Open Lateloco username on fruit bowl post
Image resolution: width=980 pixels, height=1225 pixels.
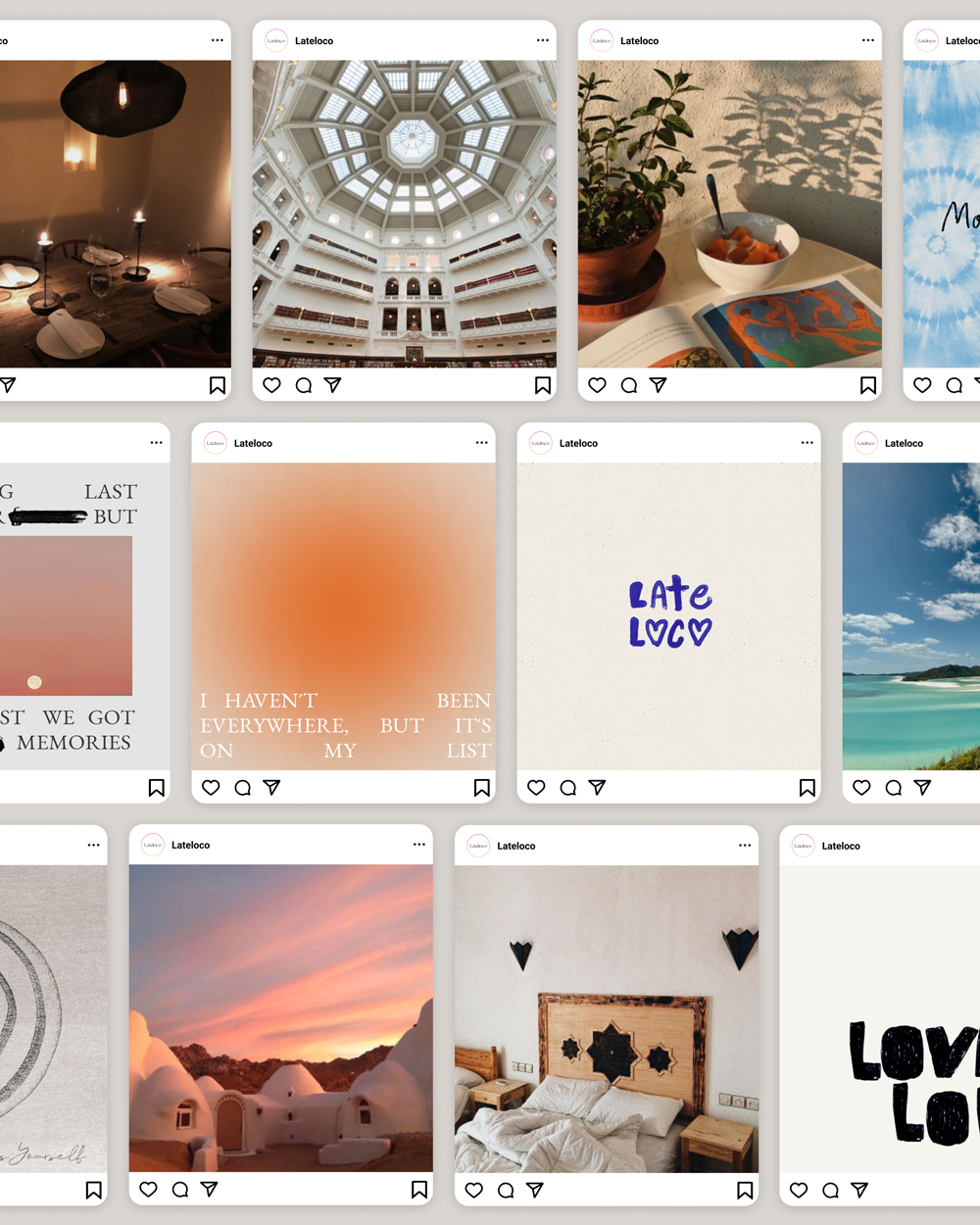639,41
